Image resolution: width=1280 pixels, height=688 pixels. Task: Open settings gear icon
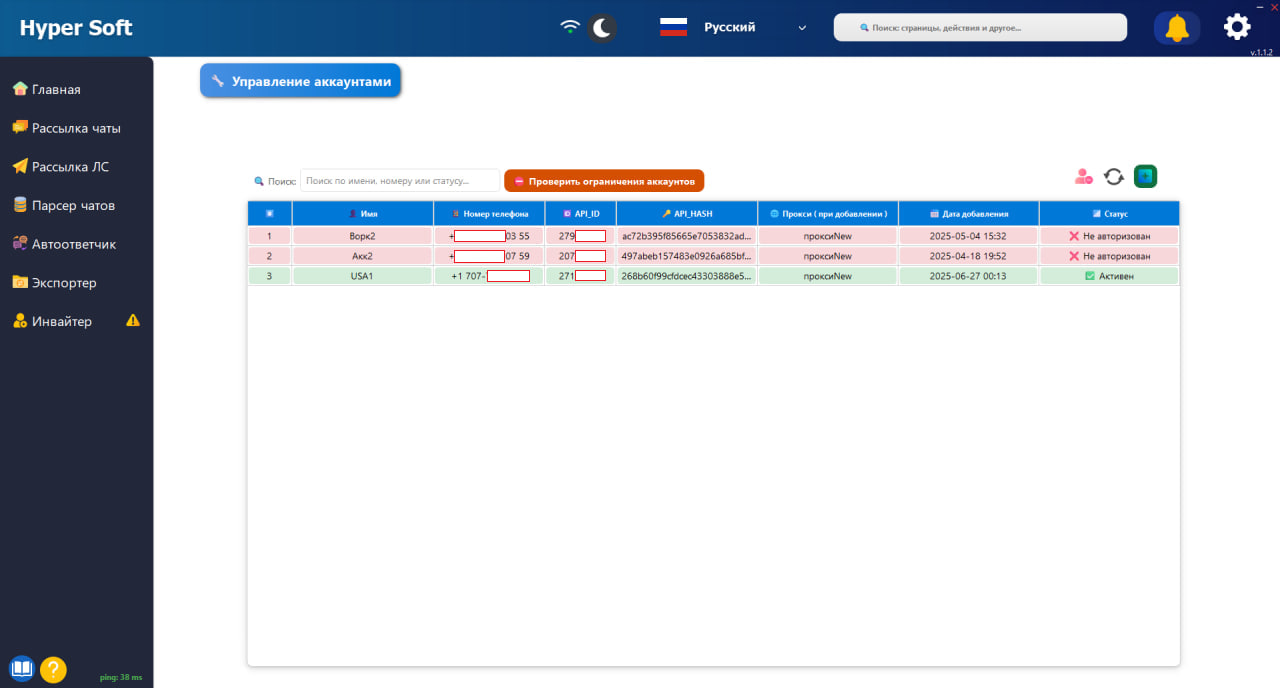coord(1237,27)
